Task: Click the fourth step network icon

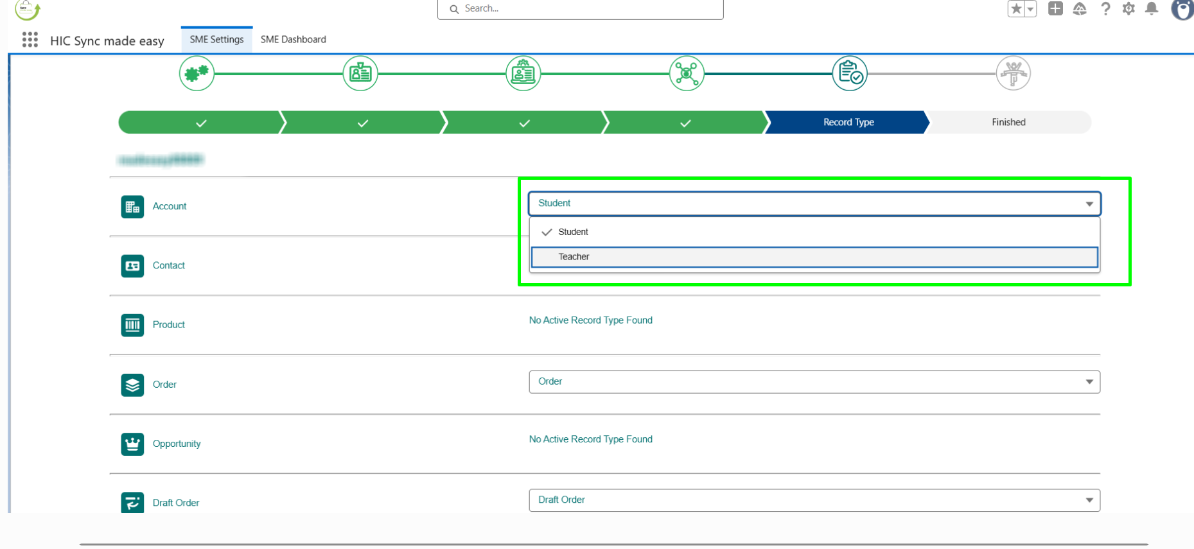Action: [687, 74]
